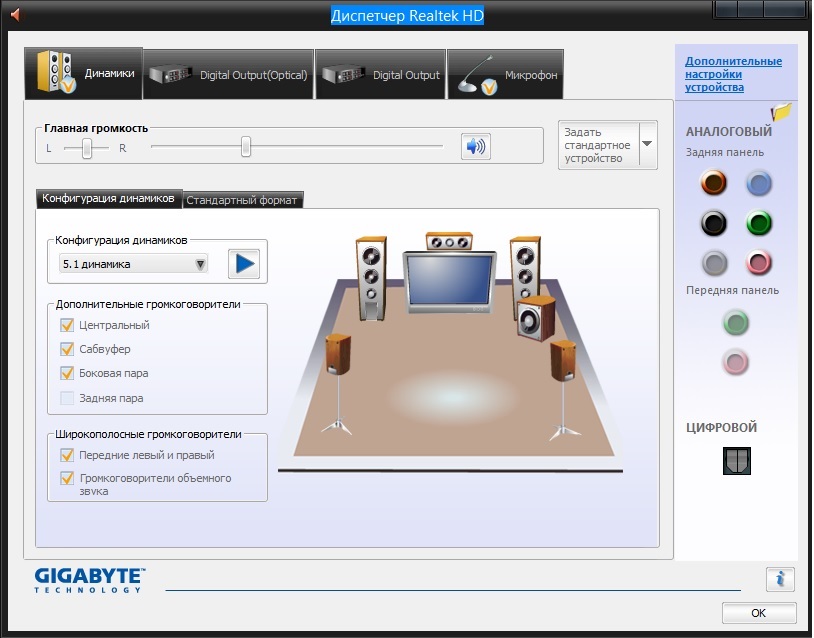Image resolution: width=814 pixels, height=638 pixels.
Task: Click the АНАЛОГОВЫЙ heading
Action: click(729, 132)
